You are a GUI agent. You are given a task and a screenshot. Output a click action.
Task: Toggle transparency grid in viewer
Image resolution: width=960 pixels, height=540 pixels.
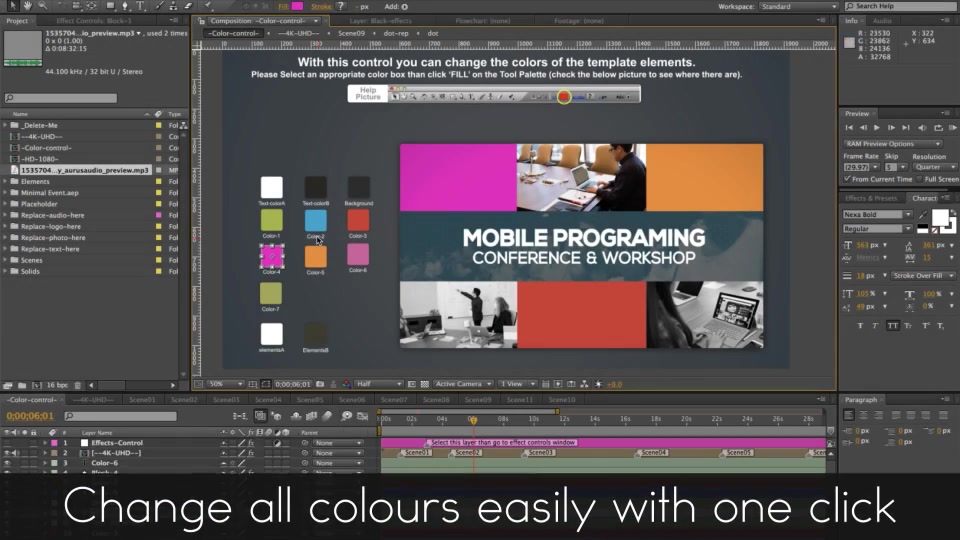click(x=424, y=384)
